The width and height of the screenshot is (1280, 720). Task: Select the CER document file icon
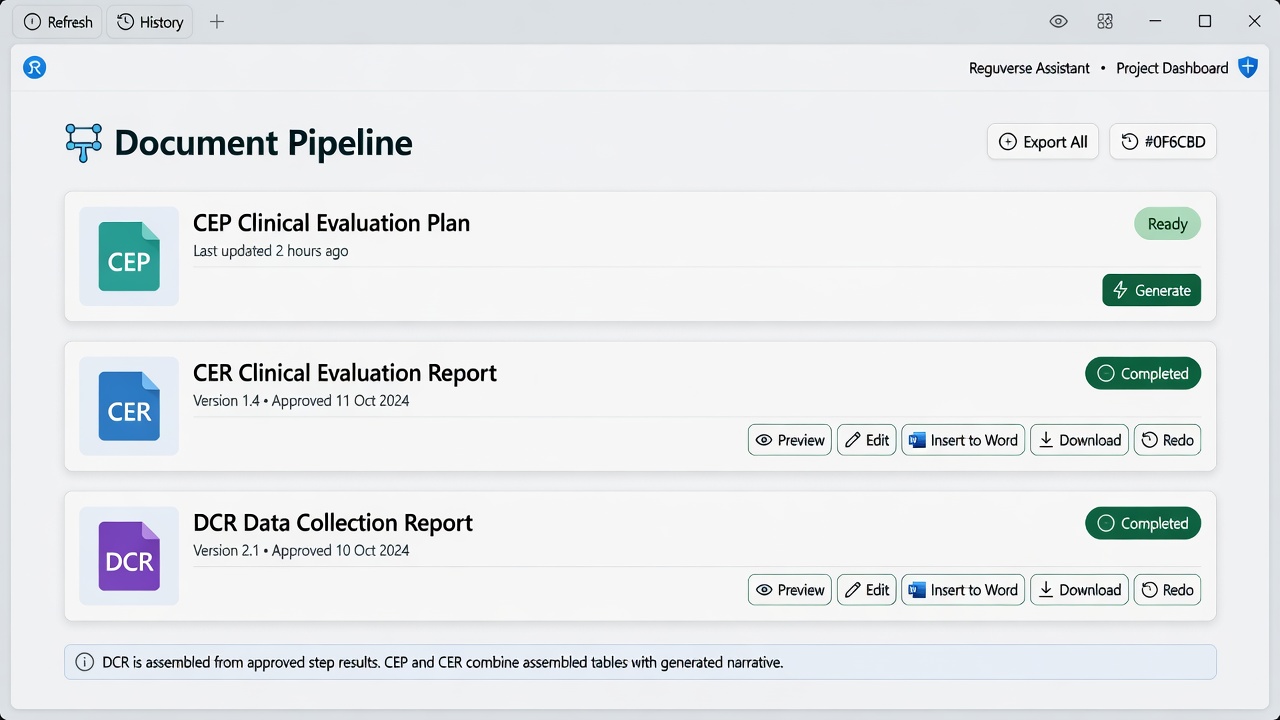[x=129, y=406]
